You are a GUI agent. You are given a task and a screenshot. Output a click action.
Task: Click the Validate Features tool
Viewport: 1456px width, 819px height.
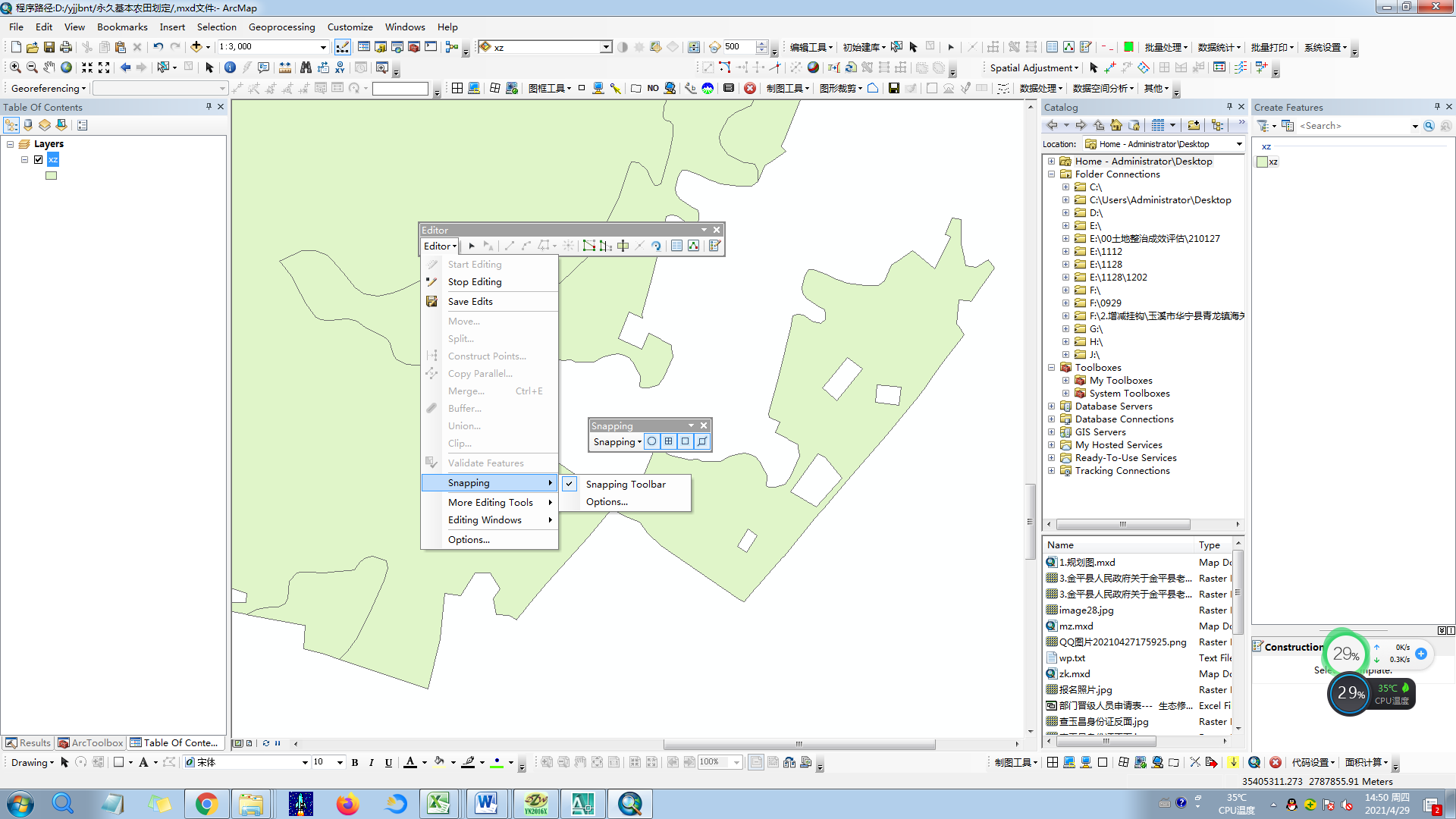[485, 463]
